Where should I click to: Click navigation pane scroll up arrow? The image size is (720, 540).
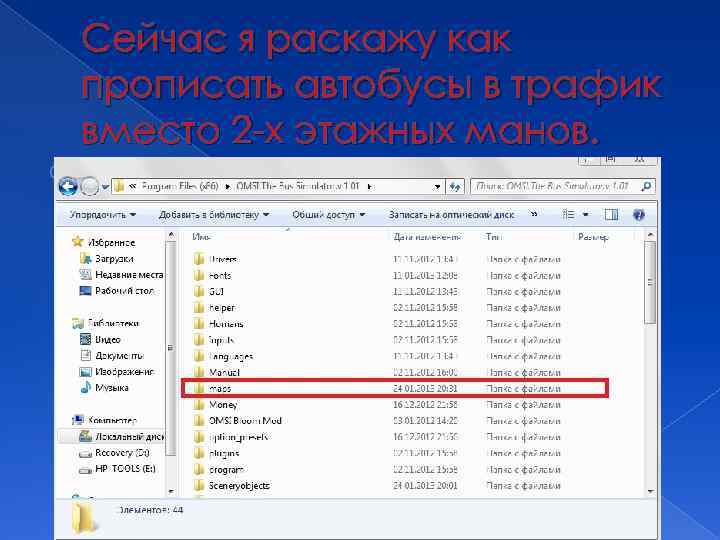pyautogui.click(x=171, y=236)
